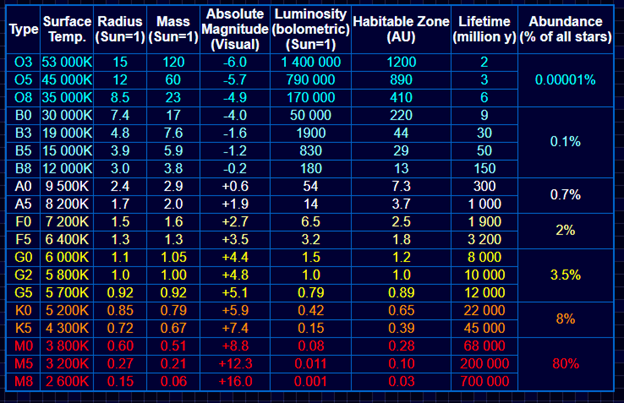Select the Habitable Zone (AU) header
The height and width of the screenshot is (403, 624).
pyautogui.click(x=401, y=29)
